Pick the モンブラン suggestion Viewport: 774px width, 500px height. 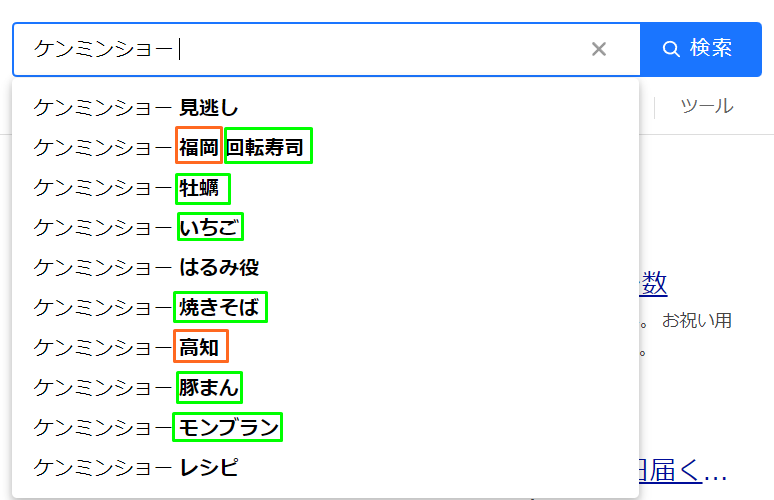227,428
